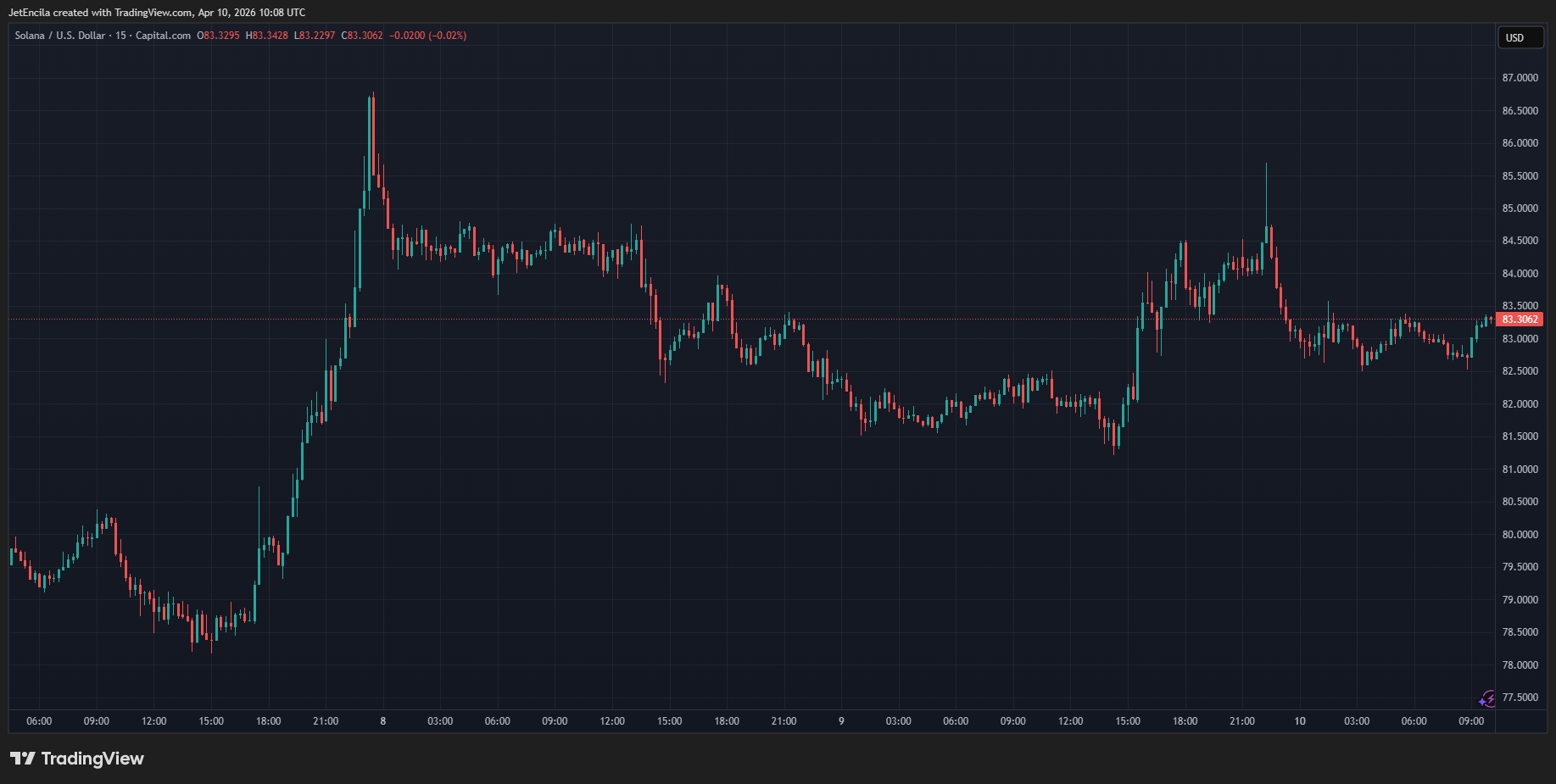Click the low value L83.2297
1556x784 pixels.
315,36
